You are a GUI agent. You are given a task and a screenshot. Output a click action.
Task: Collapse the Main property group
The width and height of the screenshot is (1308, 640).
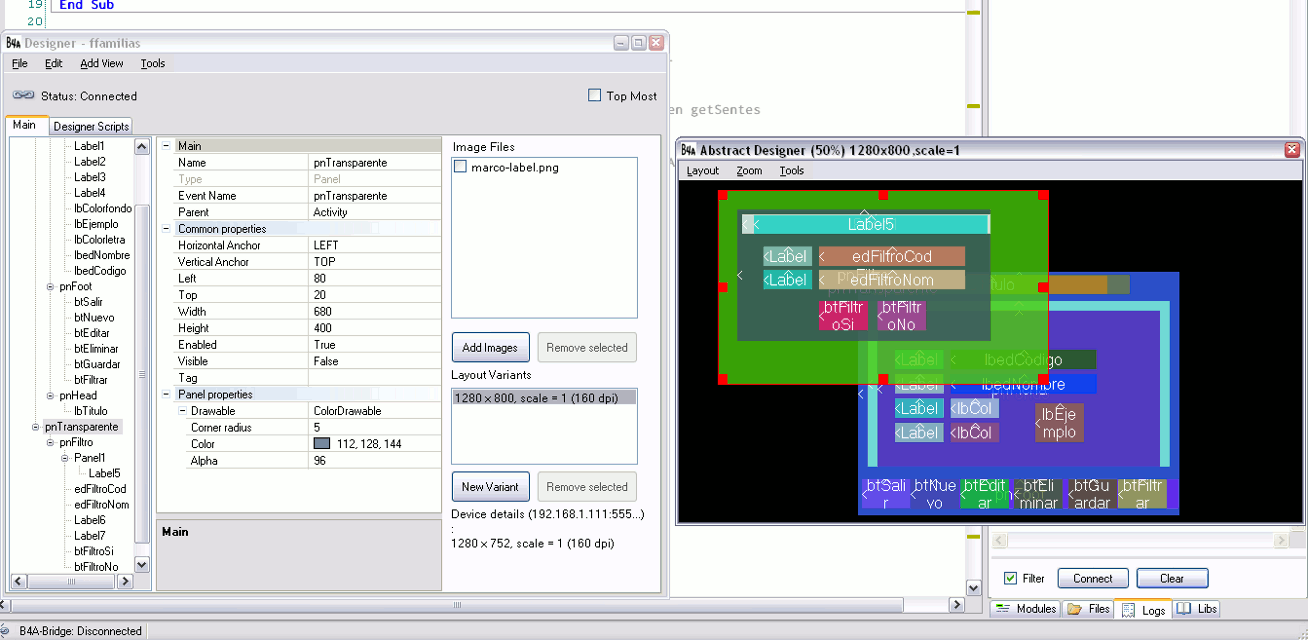pyautogui.click(x=167, y=146)
